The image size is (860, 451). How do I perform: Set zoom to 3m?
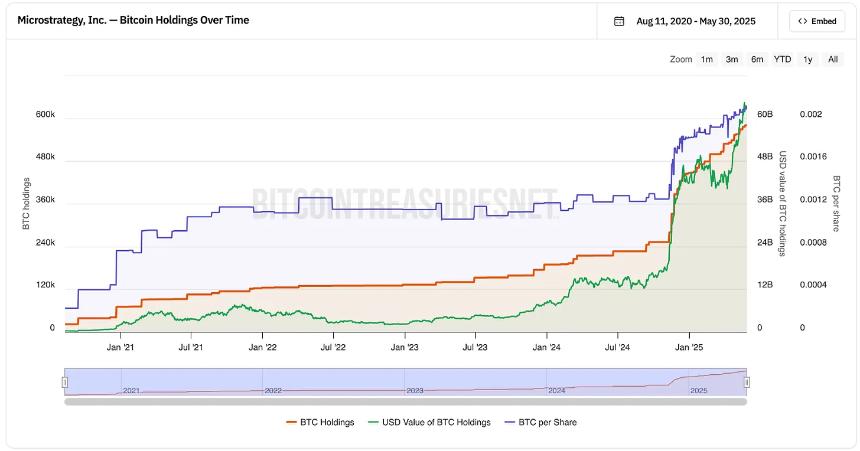732,59
